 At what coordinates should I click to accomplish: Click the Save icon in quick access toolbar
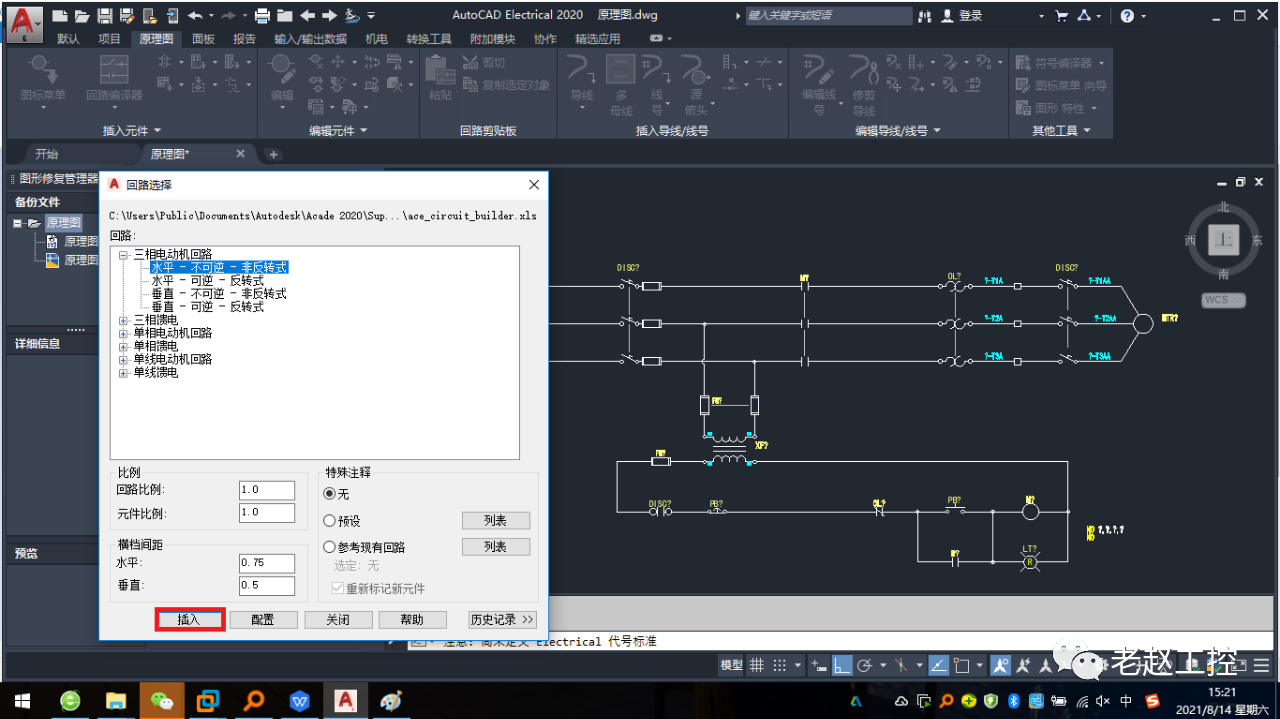click(104, 16)
